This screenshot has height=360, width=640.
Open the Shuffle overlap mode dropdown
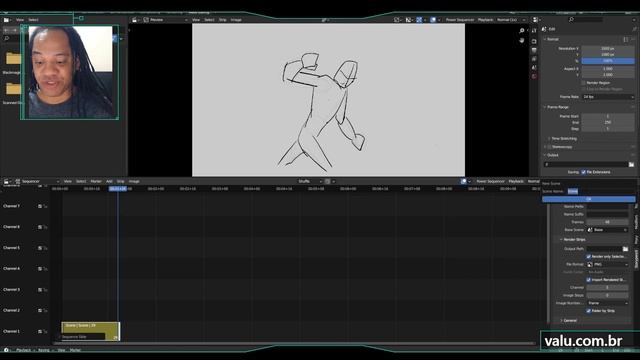coord(310,181)
